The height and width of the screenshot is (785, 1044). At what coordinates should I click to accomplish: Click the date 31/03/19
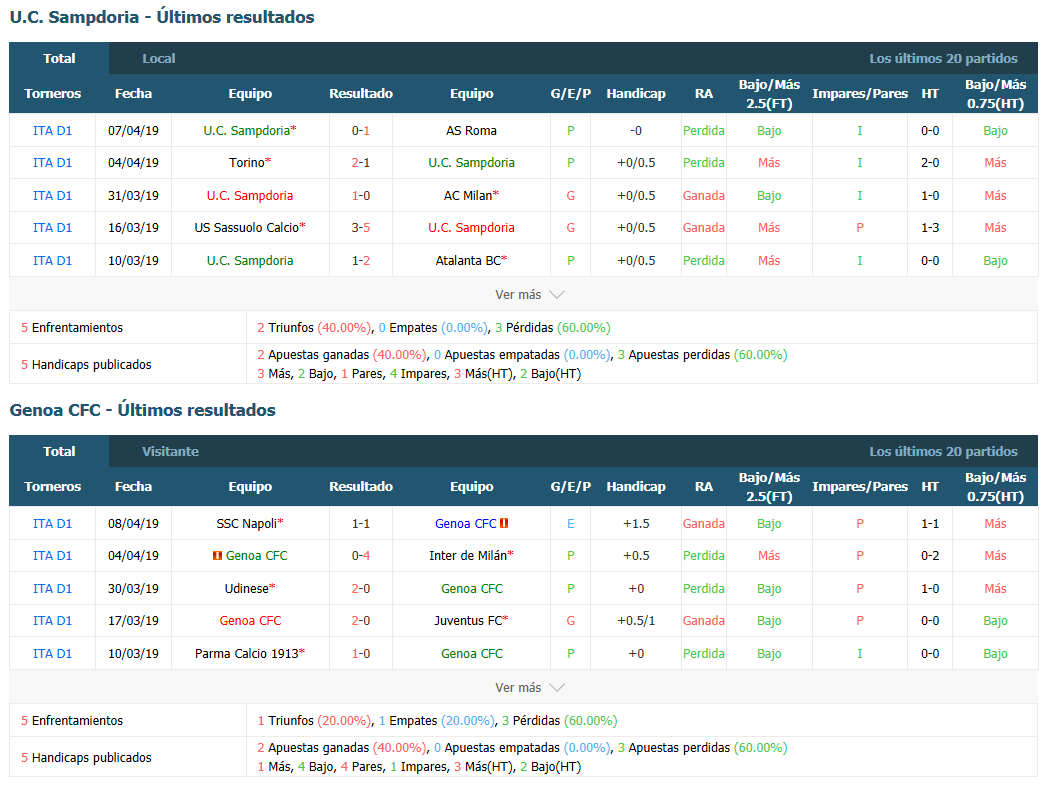click(133, 196)
